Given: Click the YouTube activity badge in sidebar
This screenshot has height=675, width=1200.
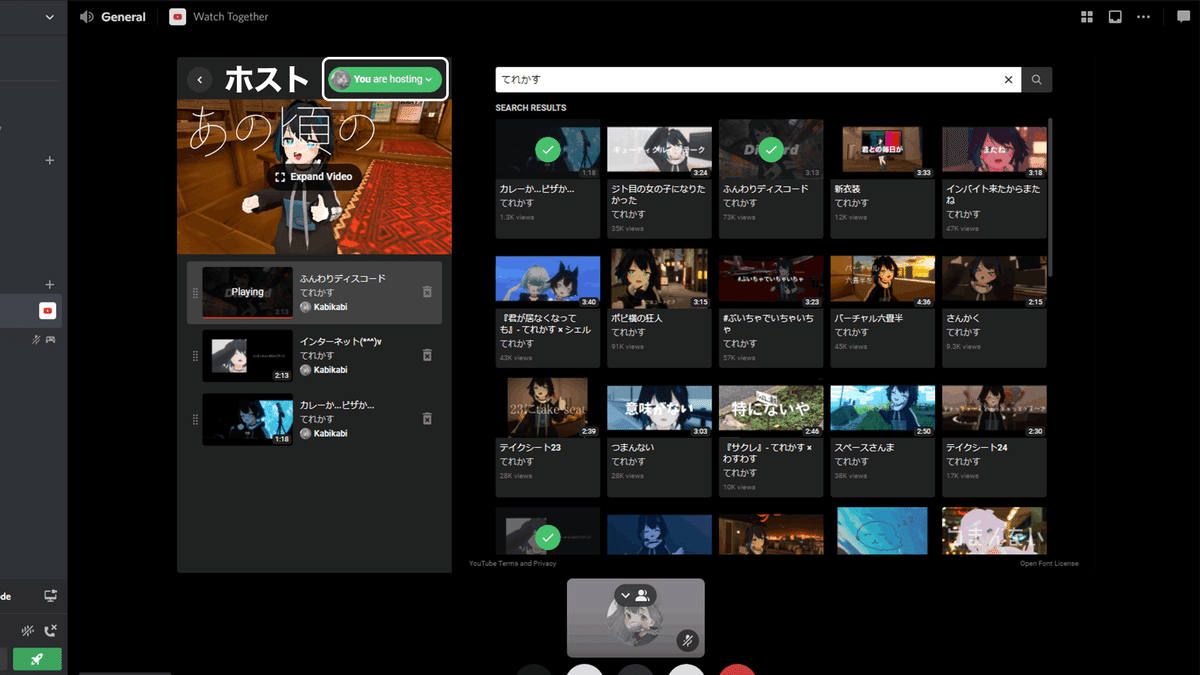Looking at the screenshot, I should [47, 311].
